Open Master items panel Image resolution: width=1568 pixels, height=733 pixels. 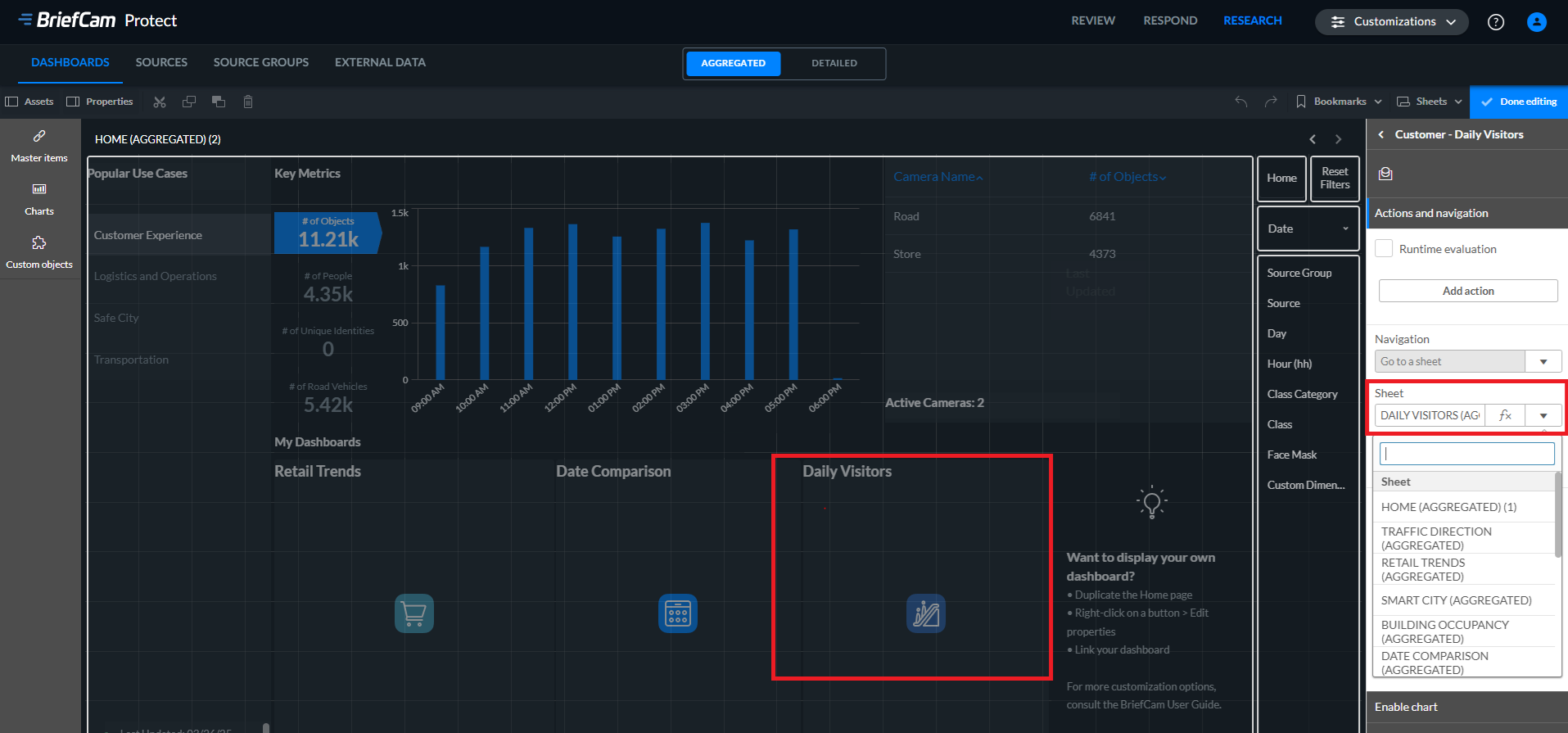point(39,146)
